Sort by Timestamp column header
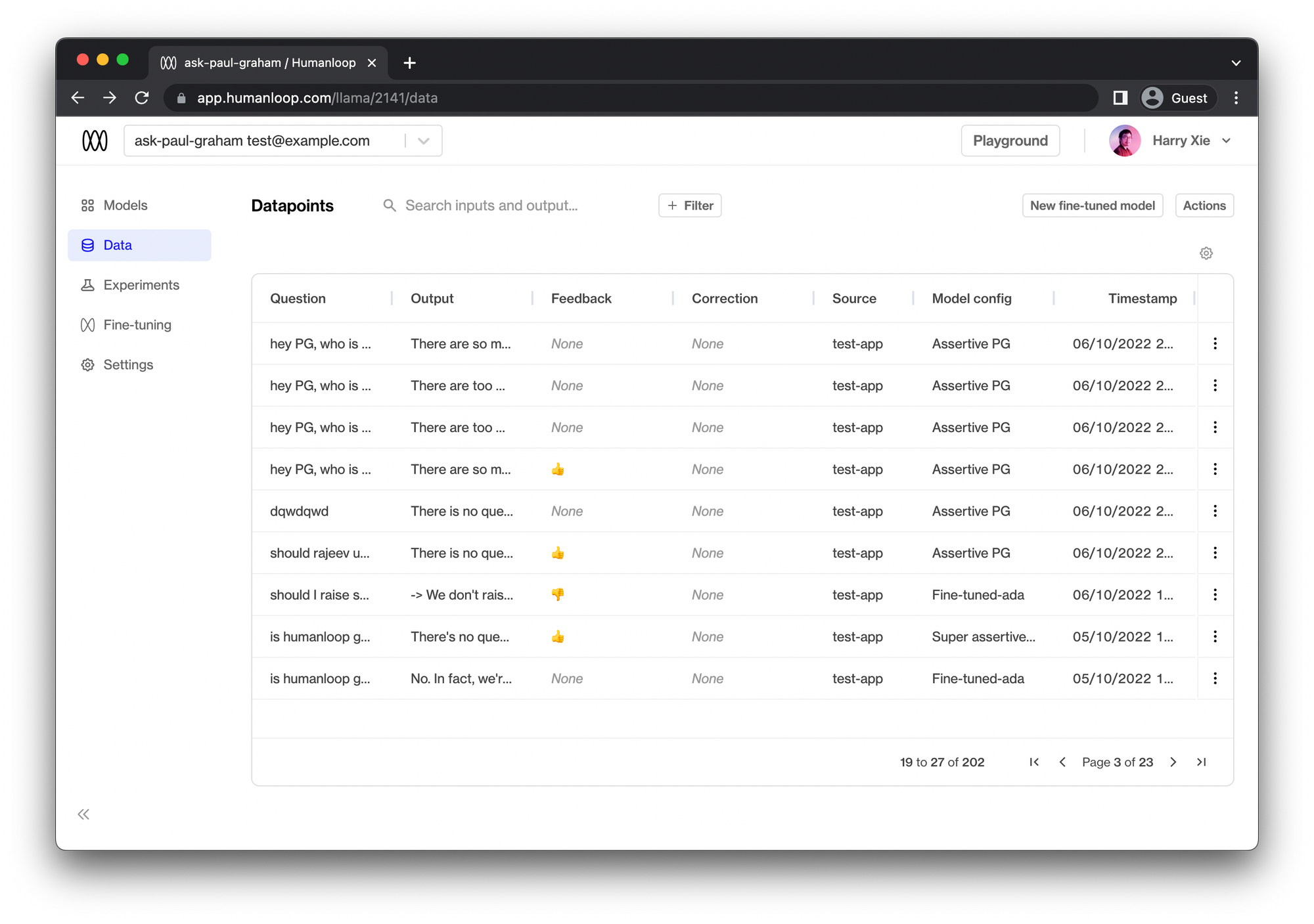This screenshot has height=924, width=1314. [x=1143, y=298]
